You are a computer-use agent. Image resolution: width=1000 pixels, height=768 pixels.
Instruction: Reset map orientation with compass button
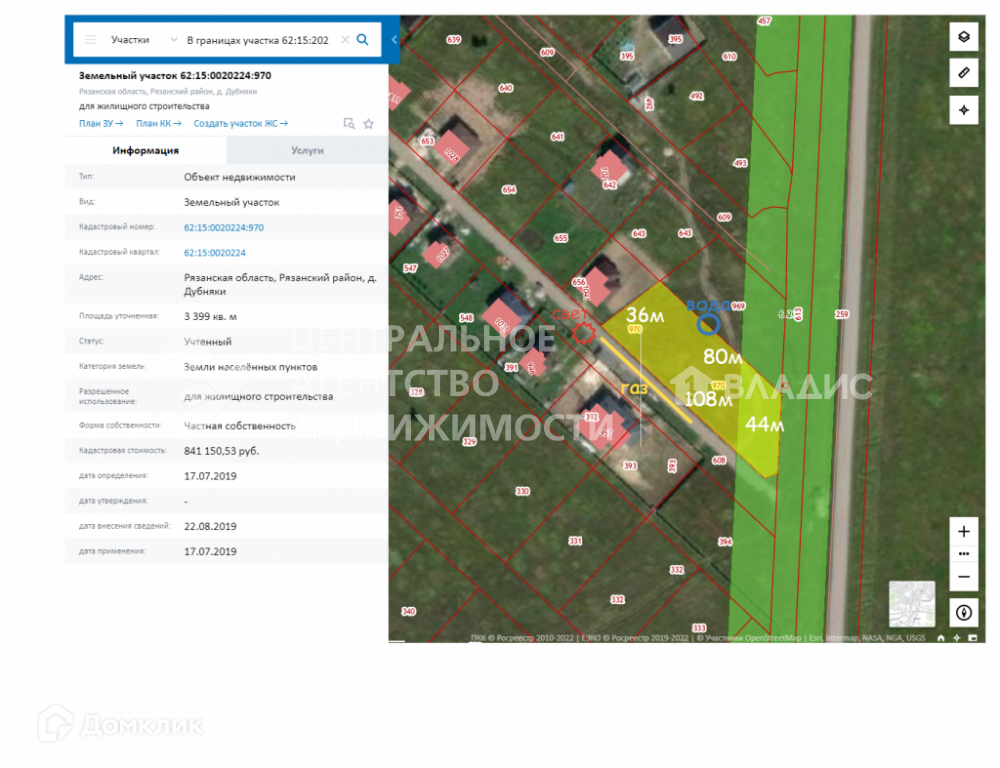[964, 613]
